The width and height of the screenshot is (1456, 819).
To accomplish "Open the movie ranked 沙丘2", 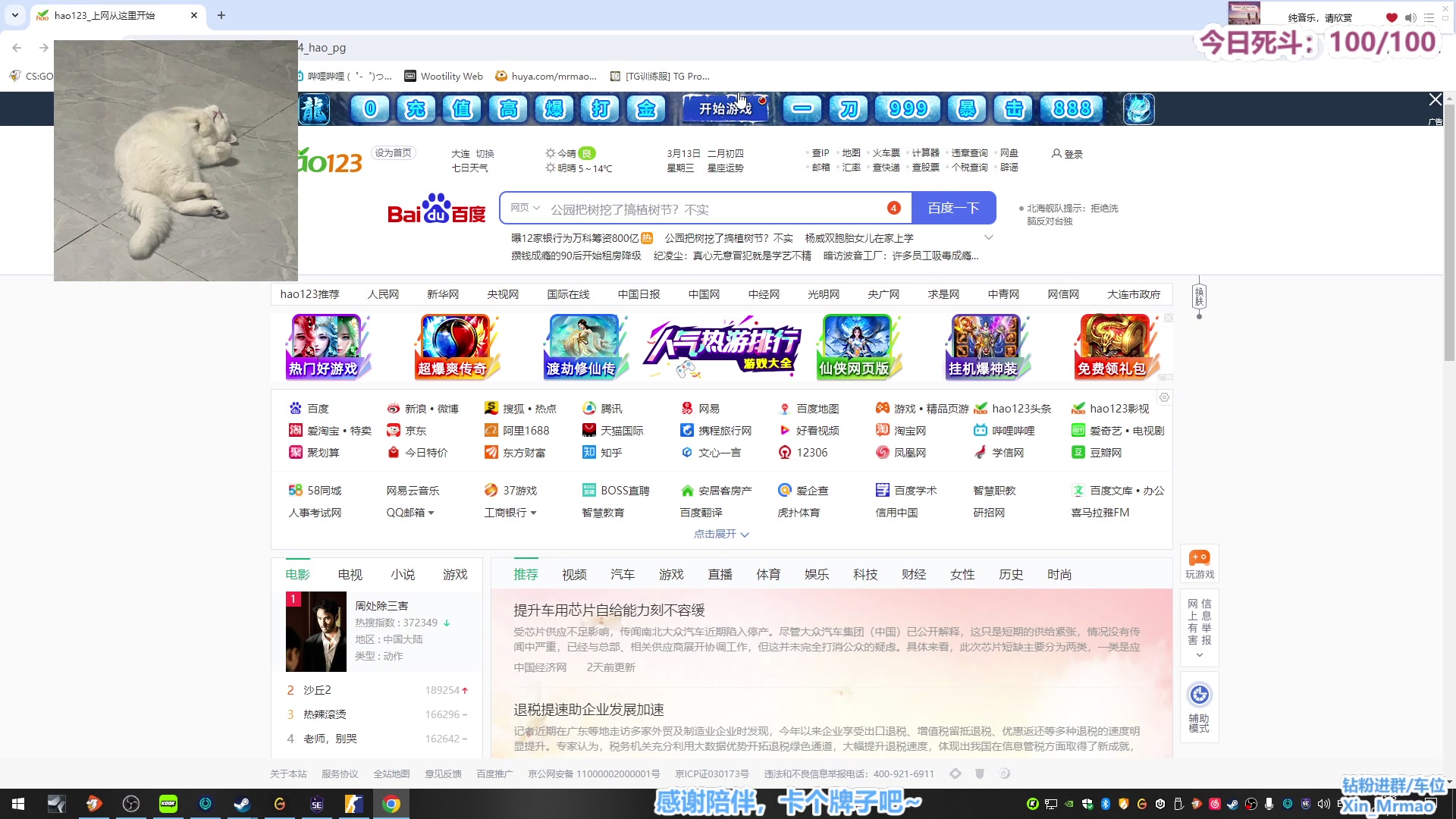I will tap(317, 690).
